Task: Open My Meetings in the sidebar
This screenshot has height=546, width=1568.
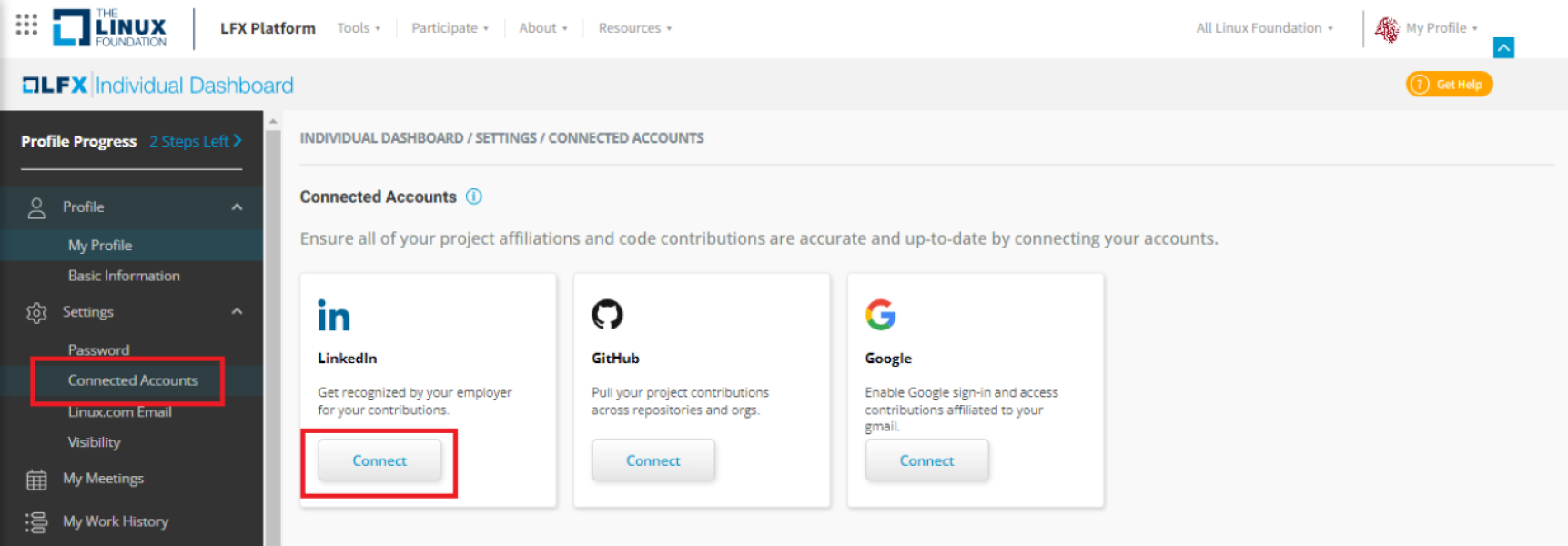Action: point(103,479)
